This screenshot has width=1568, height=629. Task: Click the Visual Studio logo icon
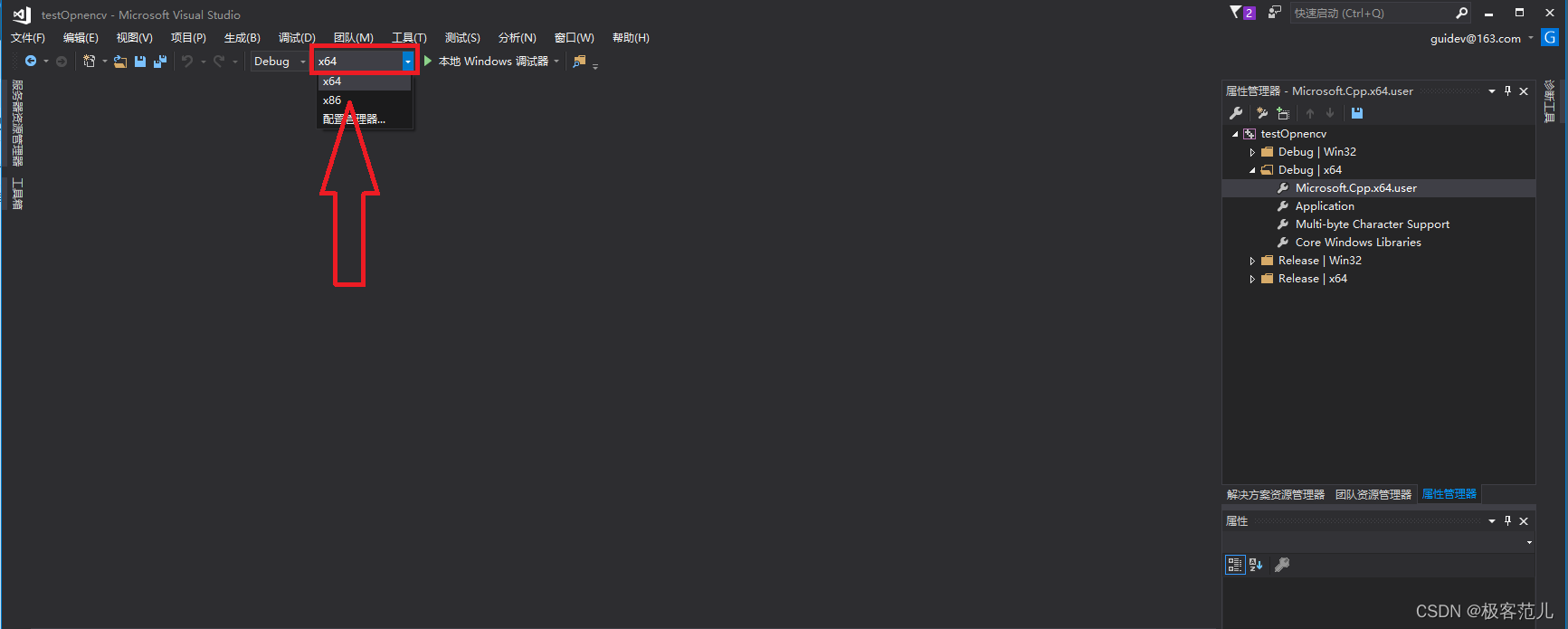click(22, 14)
